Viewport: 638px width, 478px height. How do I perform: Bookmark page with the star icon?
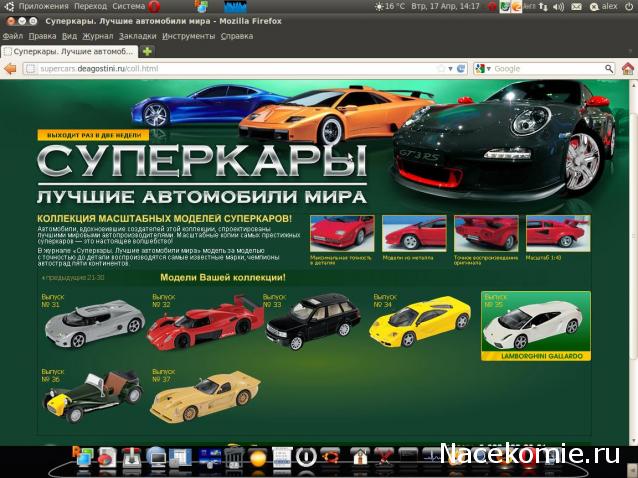point(441,69)
